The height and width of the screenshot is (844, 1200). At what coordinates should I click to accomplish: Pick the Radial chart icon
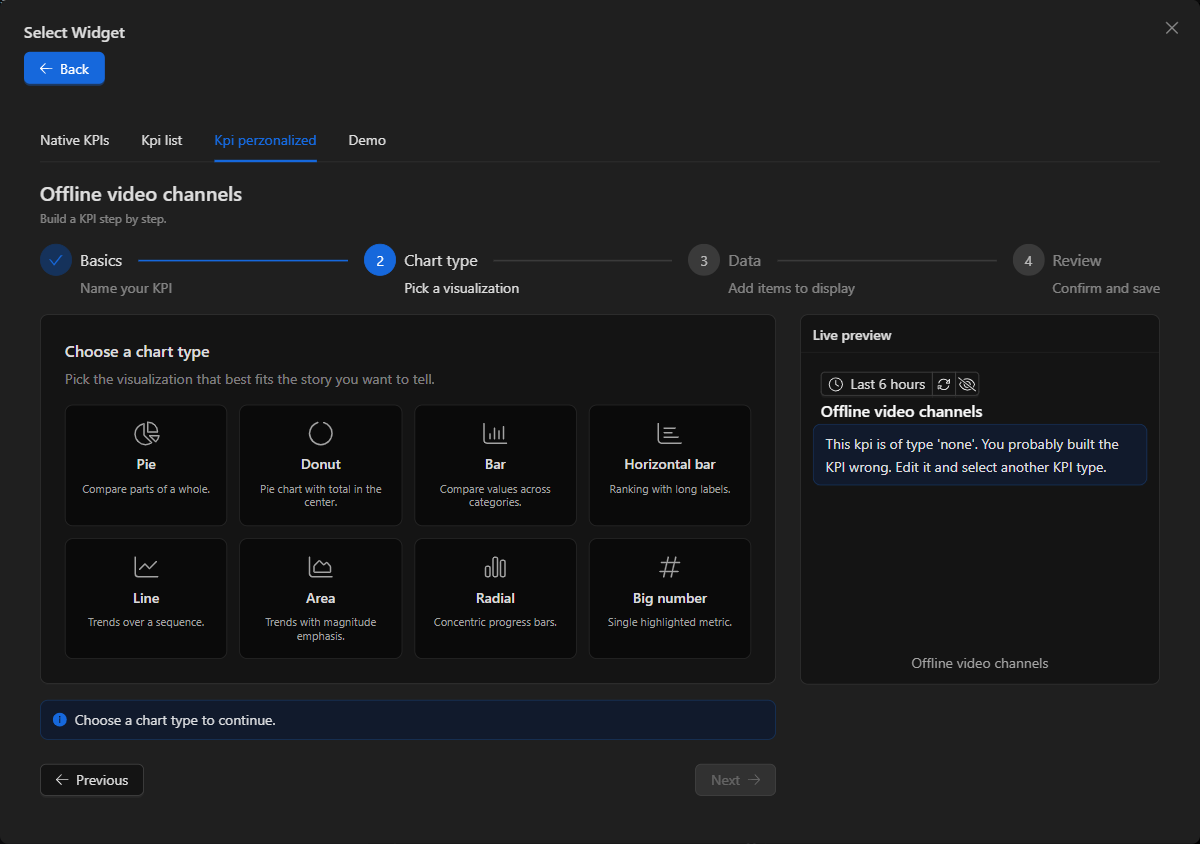[495, 567]
